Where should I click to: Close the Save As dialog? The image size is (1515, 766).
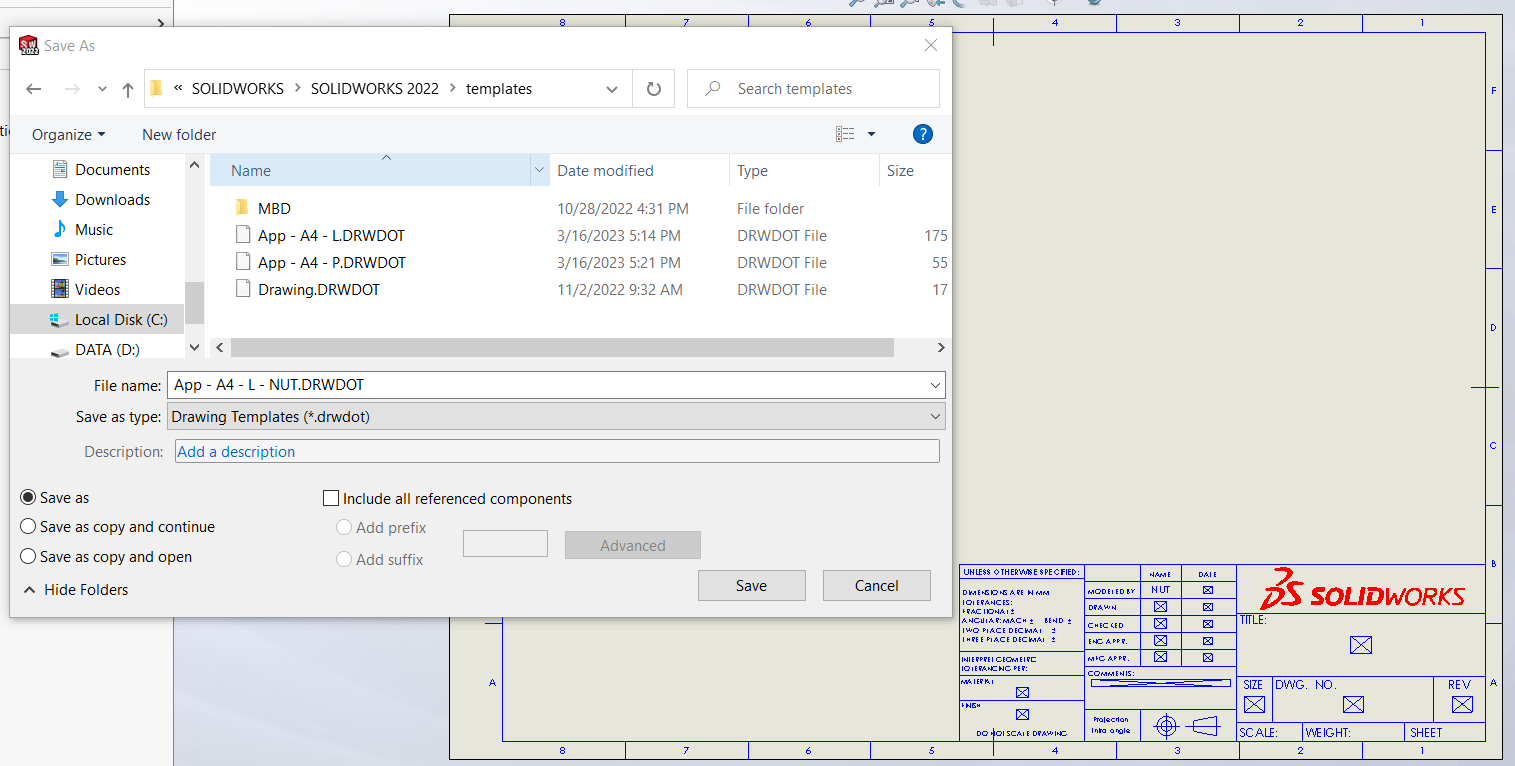click(x=931, y=46)
